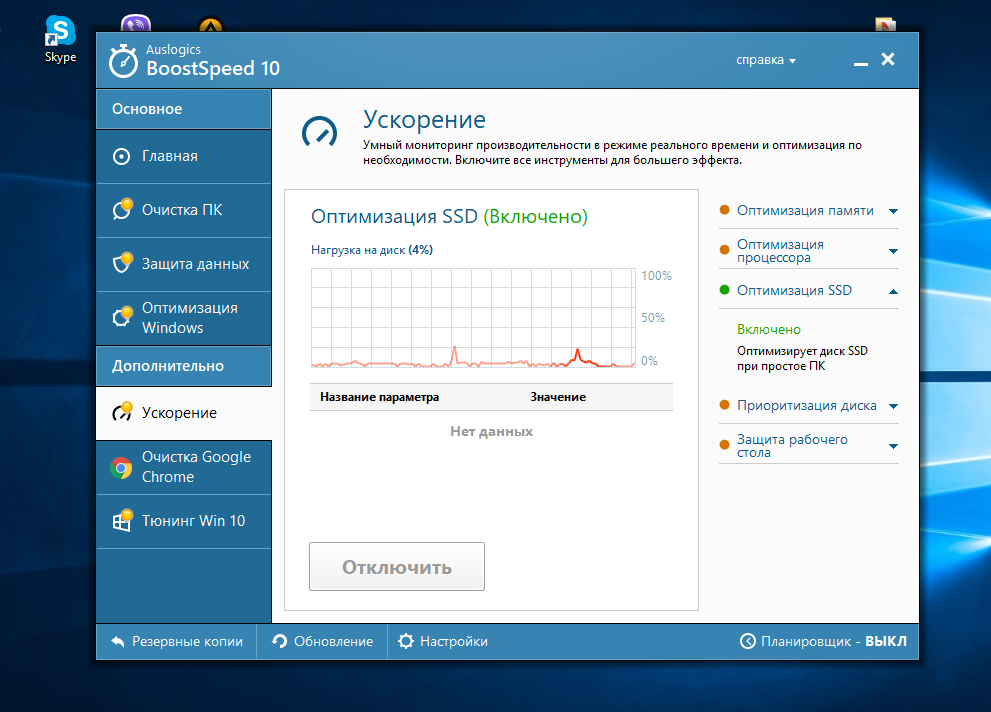Viewport: 991px width, 712px height.
Task: Click the BoostSpeed stopwatch logo icon
Action: 123,61
